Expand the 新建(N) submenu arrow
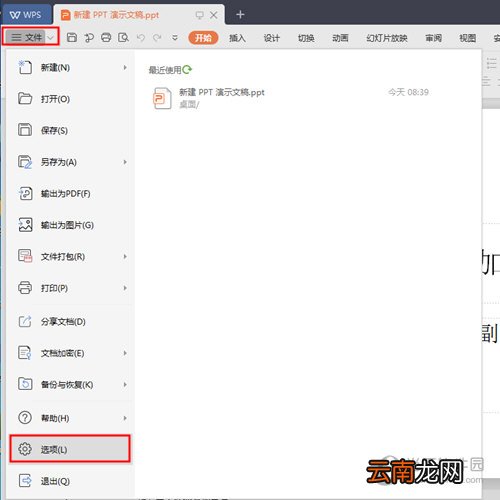Screen dimensions: 500x500 [x=125, y=68]
